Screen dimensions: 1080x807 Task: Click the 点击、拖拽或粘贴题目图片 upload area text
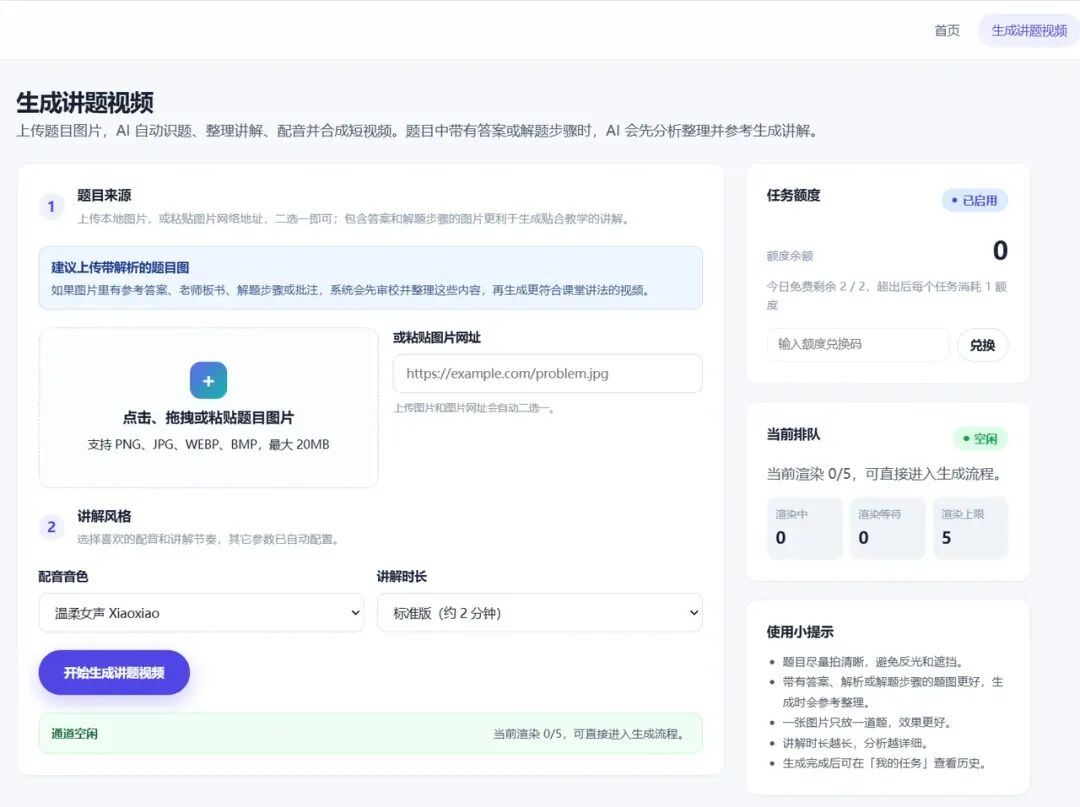coord(208,417)
